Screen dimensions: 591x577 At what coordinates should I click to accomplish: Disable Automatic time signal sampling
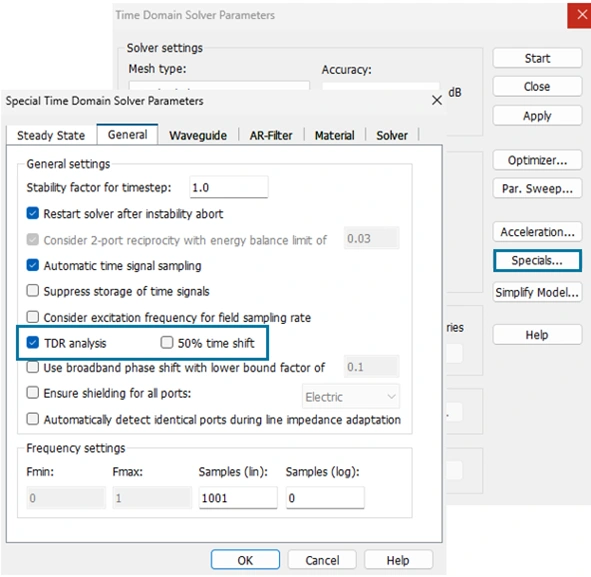(x=33, y=265)
